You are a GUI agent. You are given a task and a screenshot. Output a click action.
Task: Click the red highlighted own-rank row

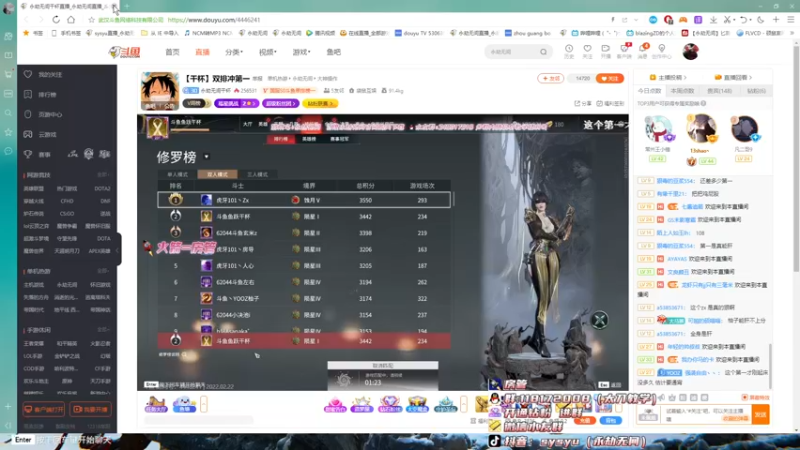point(304,341)
